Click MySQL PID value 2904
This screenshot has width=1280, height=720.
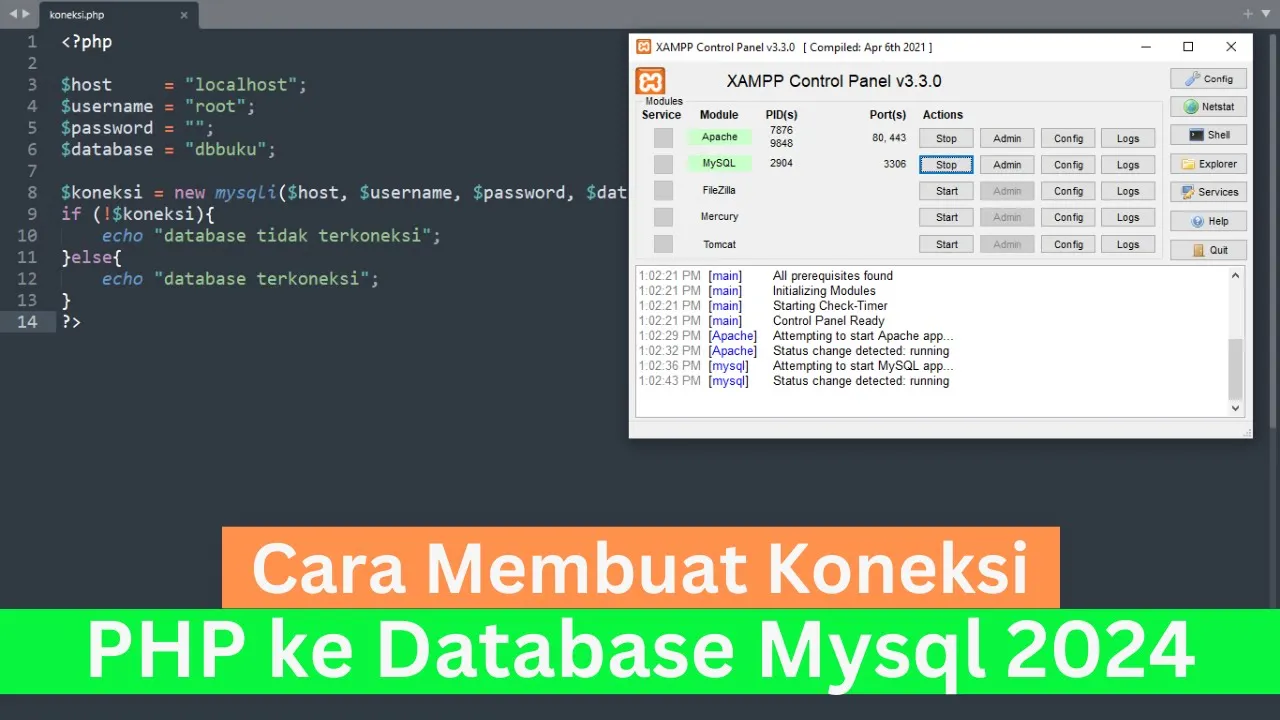point(781,163)
